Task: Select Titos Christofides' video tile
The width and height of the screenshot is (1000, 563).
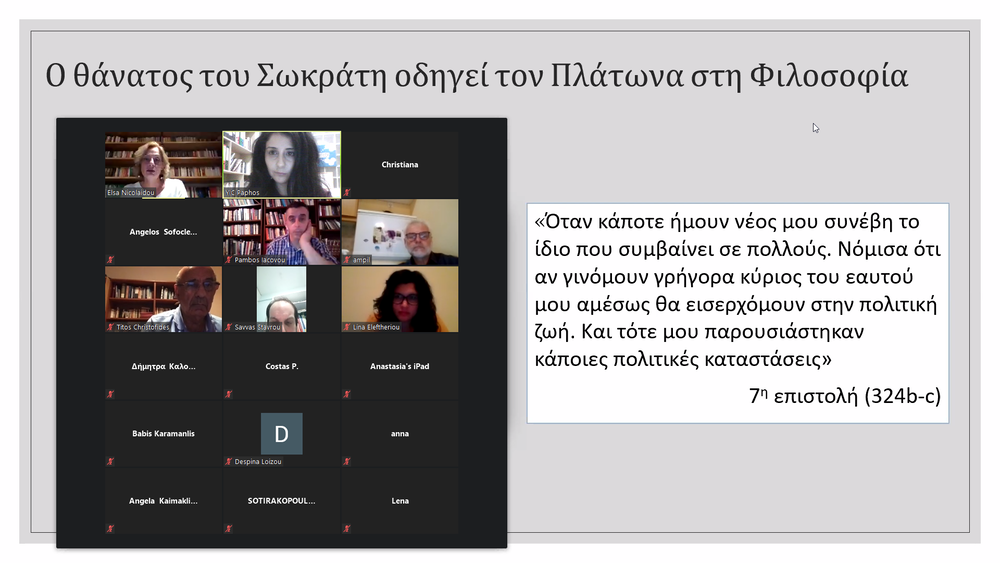Action: [163, 299]
